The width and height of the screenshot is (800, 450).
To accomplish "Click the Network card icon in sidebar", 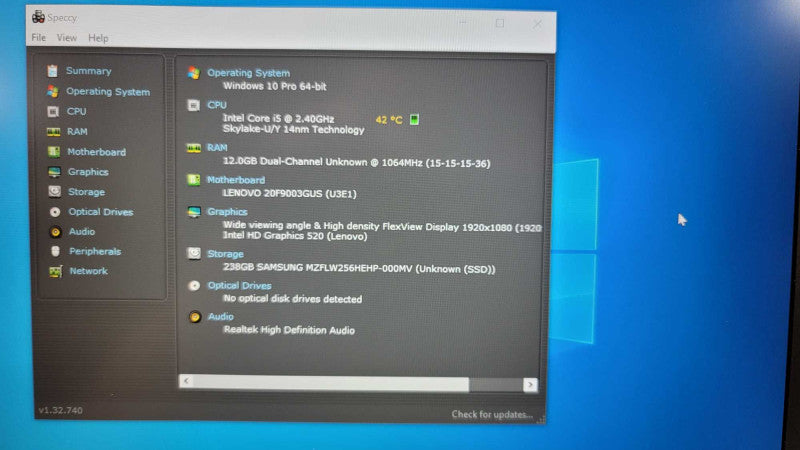I will click(56, 271).
